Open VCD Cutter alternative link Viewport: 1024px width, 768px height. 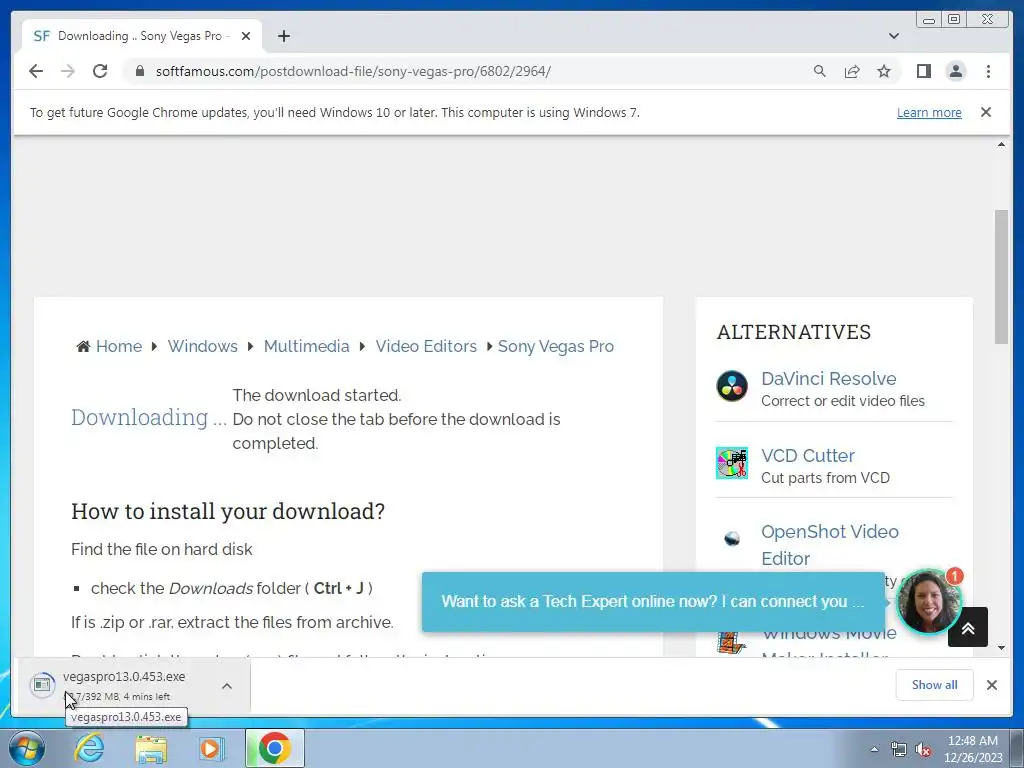pyautogui.click(x=808, y=456)
